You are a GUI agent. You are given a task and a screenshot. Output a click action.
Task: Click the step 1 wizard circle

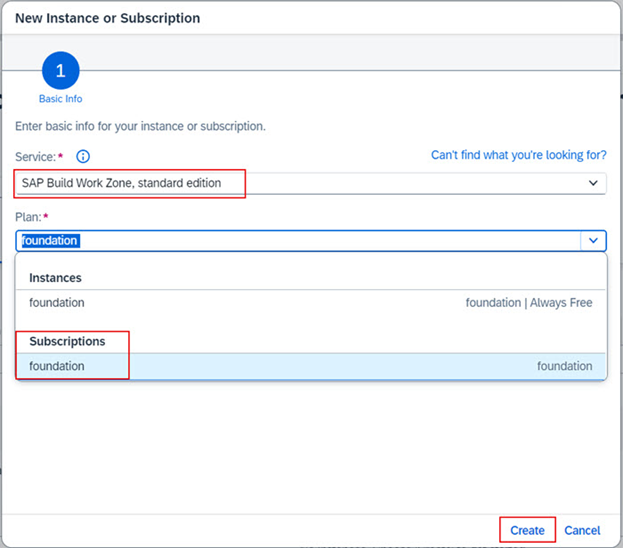[x=60, y=71]
